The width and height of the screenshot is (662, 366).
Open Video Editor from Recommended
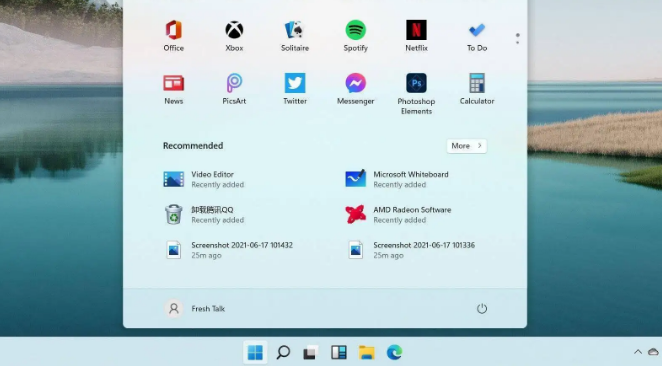(x=204, y=179)
